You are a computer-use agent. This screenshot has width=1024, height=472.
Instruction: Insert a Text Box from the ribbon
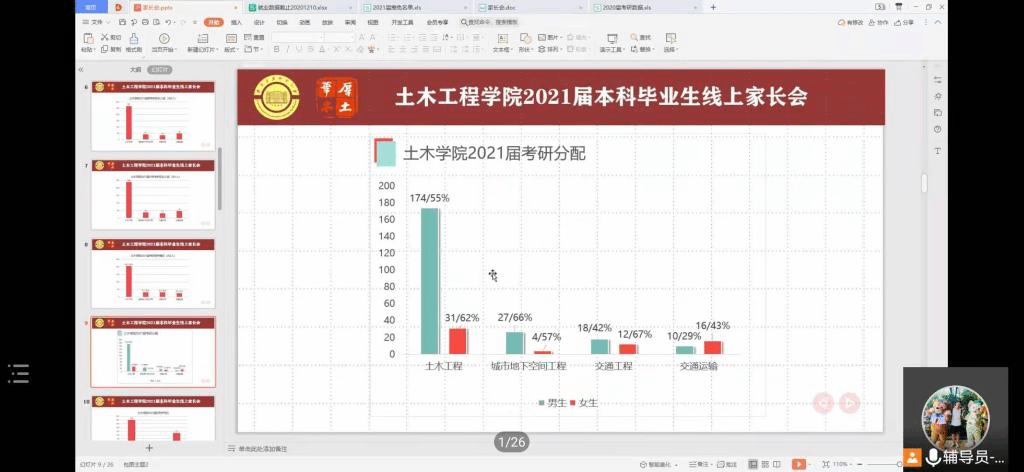(x=501, y=40)
